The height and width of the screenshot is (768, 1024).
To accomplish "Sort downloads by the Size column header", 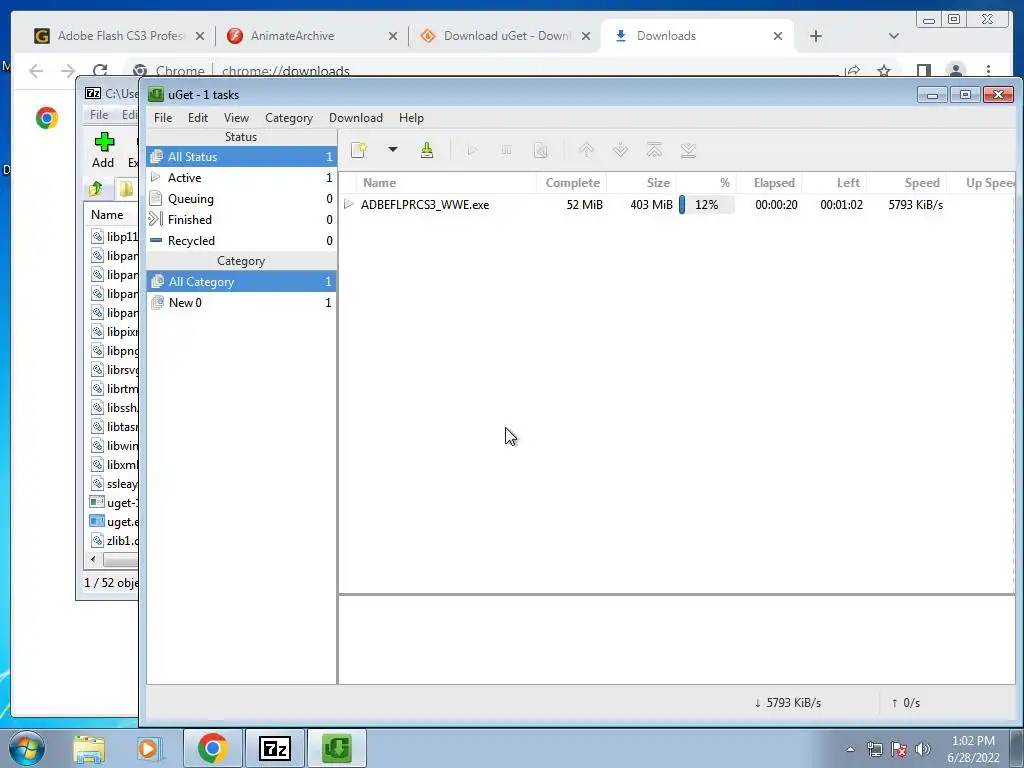I will pyautogui.click(x=641, y=183).
